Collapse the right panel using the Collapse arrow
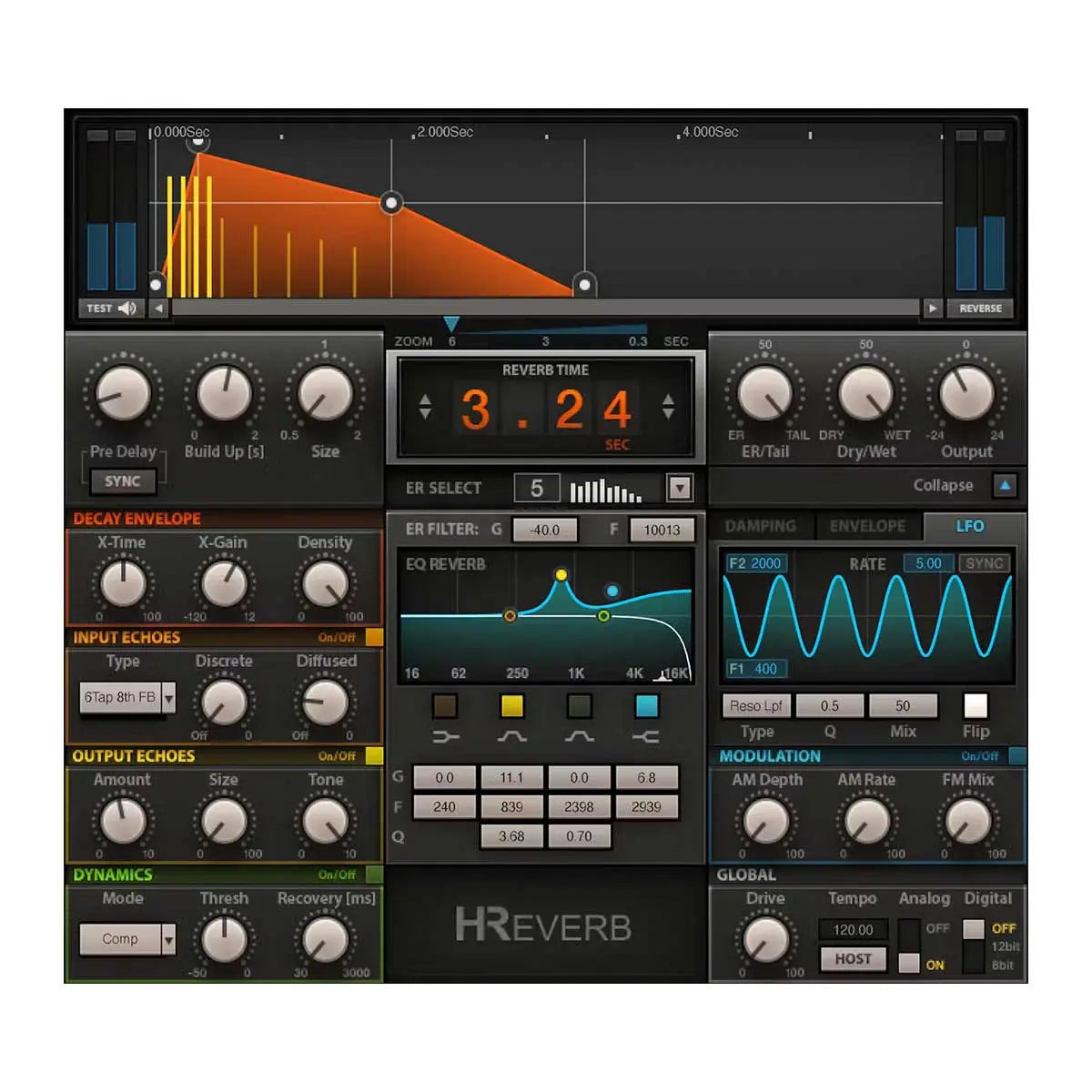Screen dimensions: 1092x1092 [x=1004, y=485]
